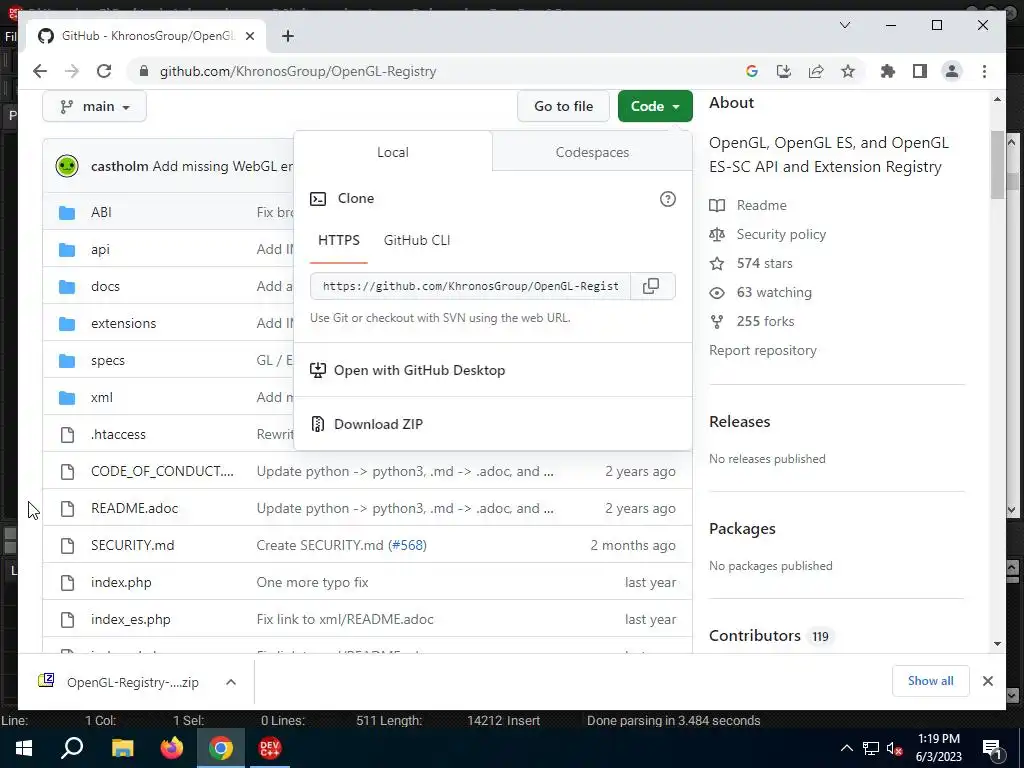Open the index_es.php file
The height and width of the screenshot is (768, 1024).
click(x=131, y=620)
